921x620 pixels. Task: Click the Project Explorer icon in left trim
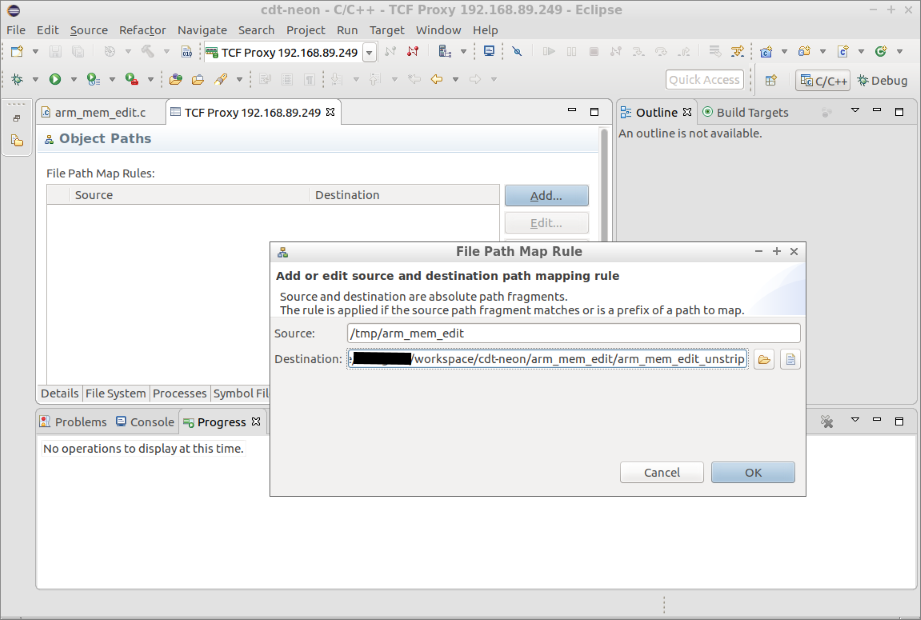[17, 140]
